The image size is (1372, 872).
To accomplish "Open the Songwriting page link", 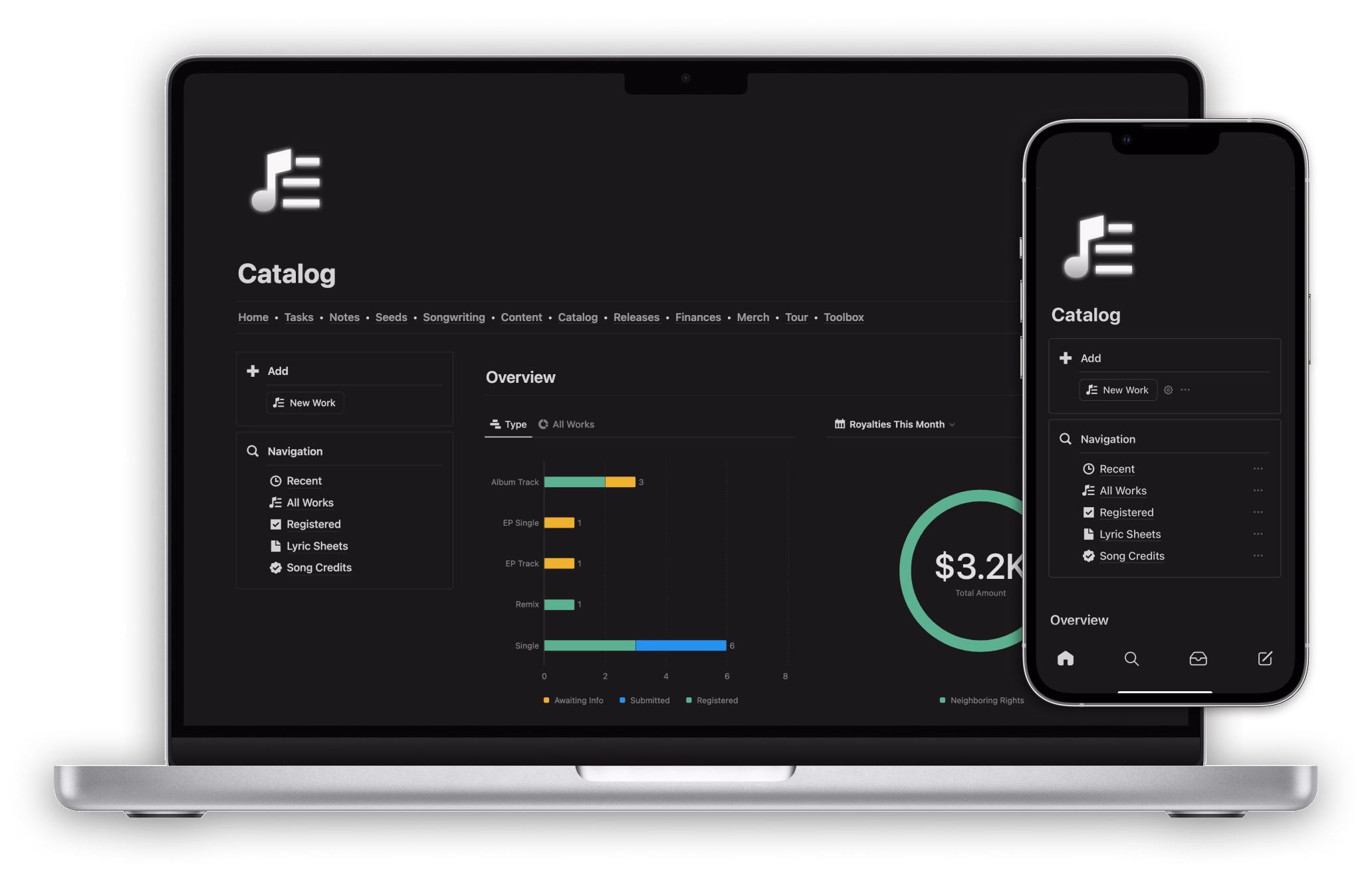I will click(x=454, y=318).
